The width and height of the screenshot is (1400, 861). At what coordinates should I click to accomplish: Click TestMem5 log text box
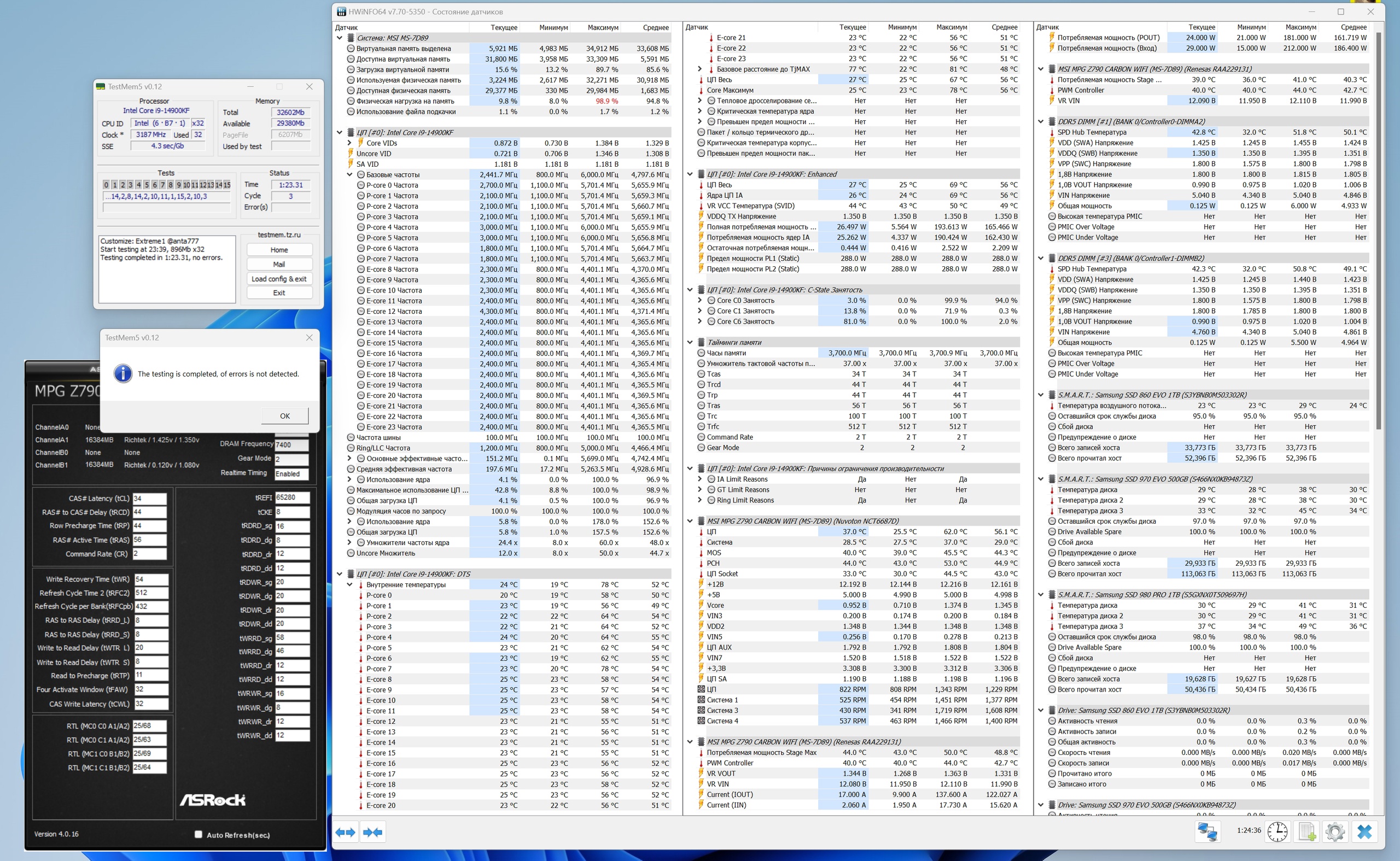click(x=167, y=269)
